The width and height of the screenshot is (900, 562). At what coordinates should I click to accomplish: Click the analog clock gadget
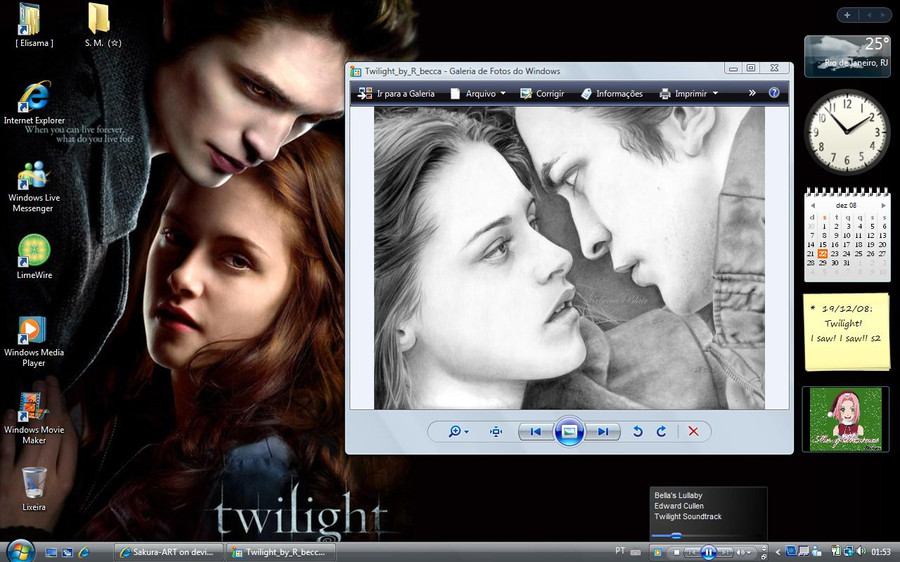click(x=847, y=132)
